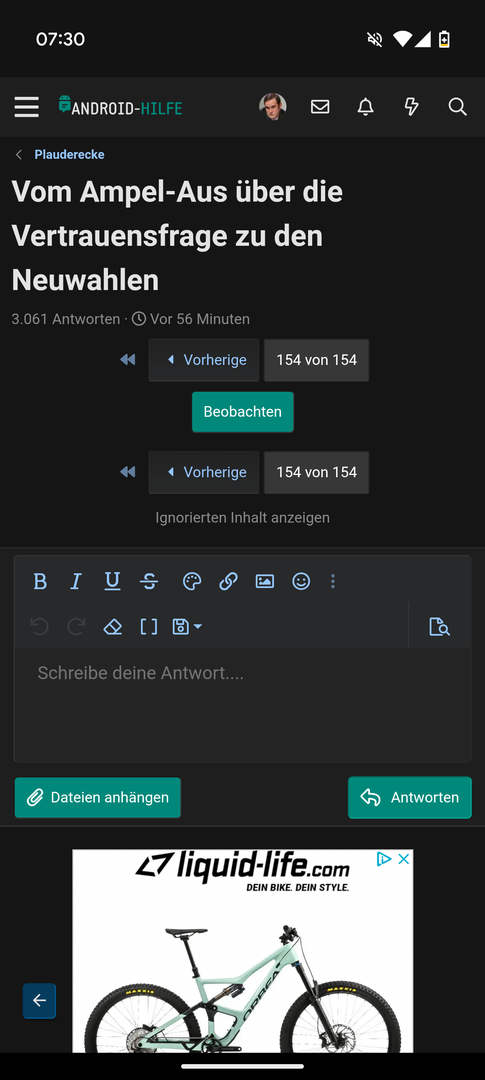Open the search magnifier icon
This screenshot has height=1080, width=485.
coord(457,107)
